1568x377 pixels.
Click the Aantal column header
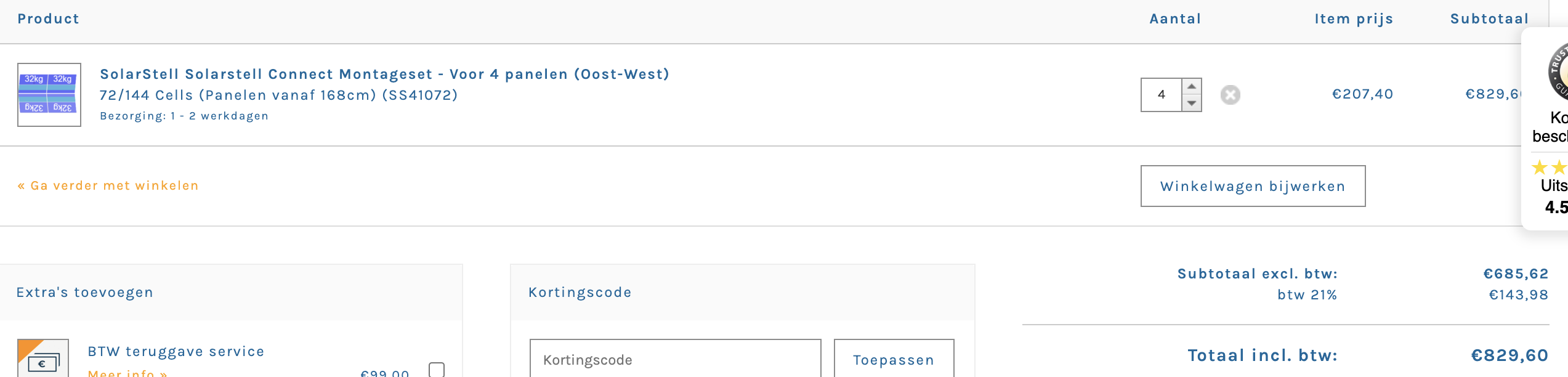point(1175,19)
